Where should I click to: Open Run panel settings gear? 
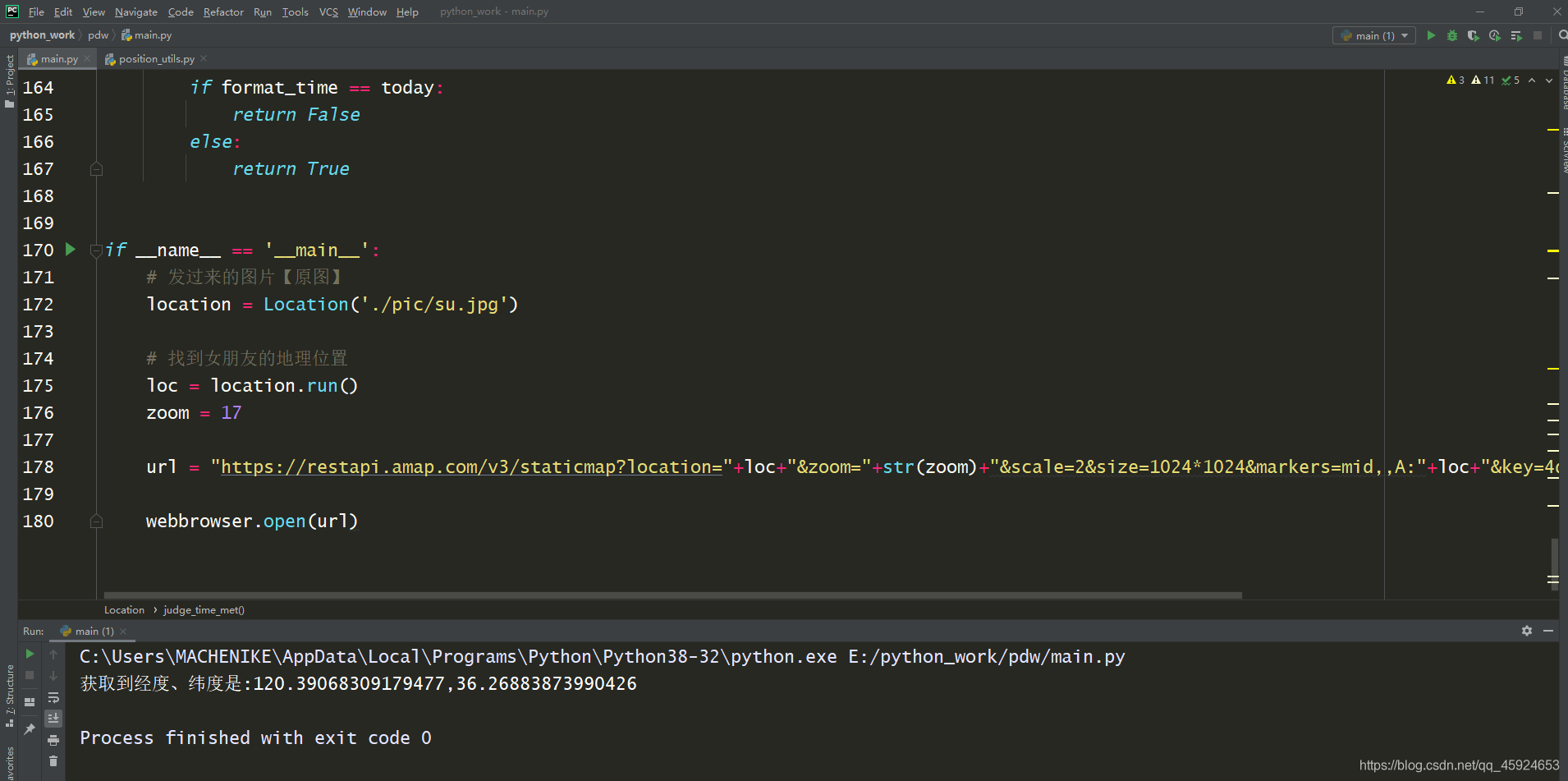(1527, 631)
